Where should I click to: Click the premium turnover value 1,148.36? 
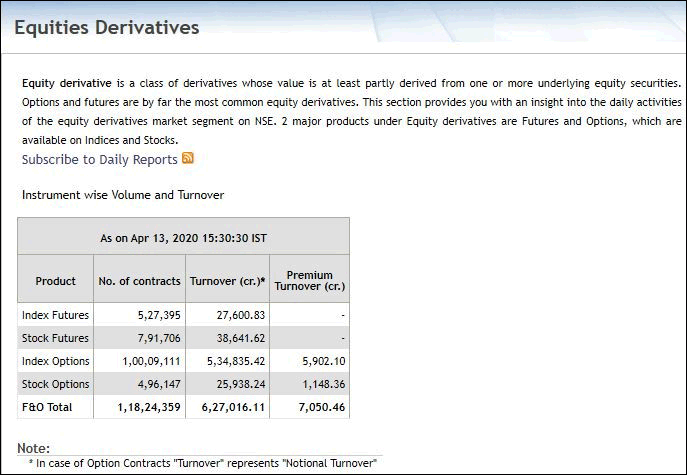(x=324, y=384)
